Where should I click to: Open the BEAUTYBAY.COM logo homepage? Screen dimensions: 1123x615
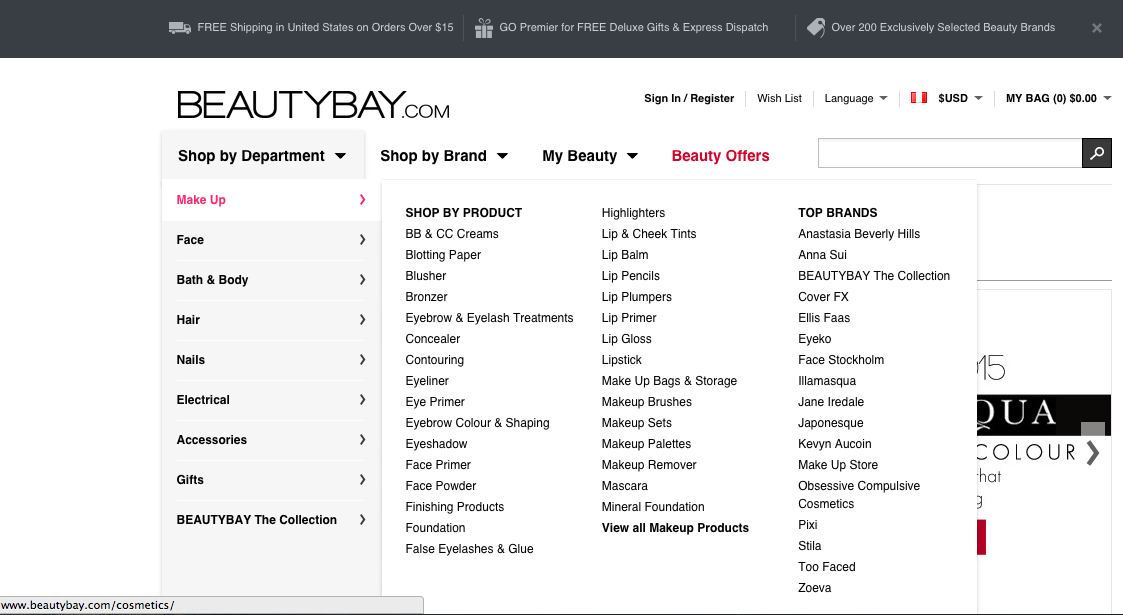(x=313, y=105)
